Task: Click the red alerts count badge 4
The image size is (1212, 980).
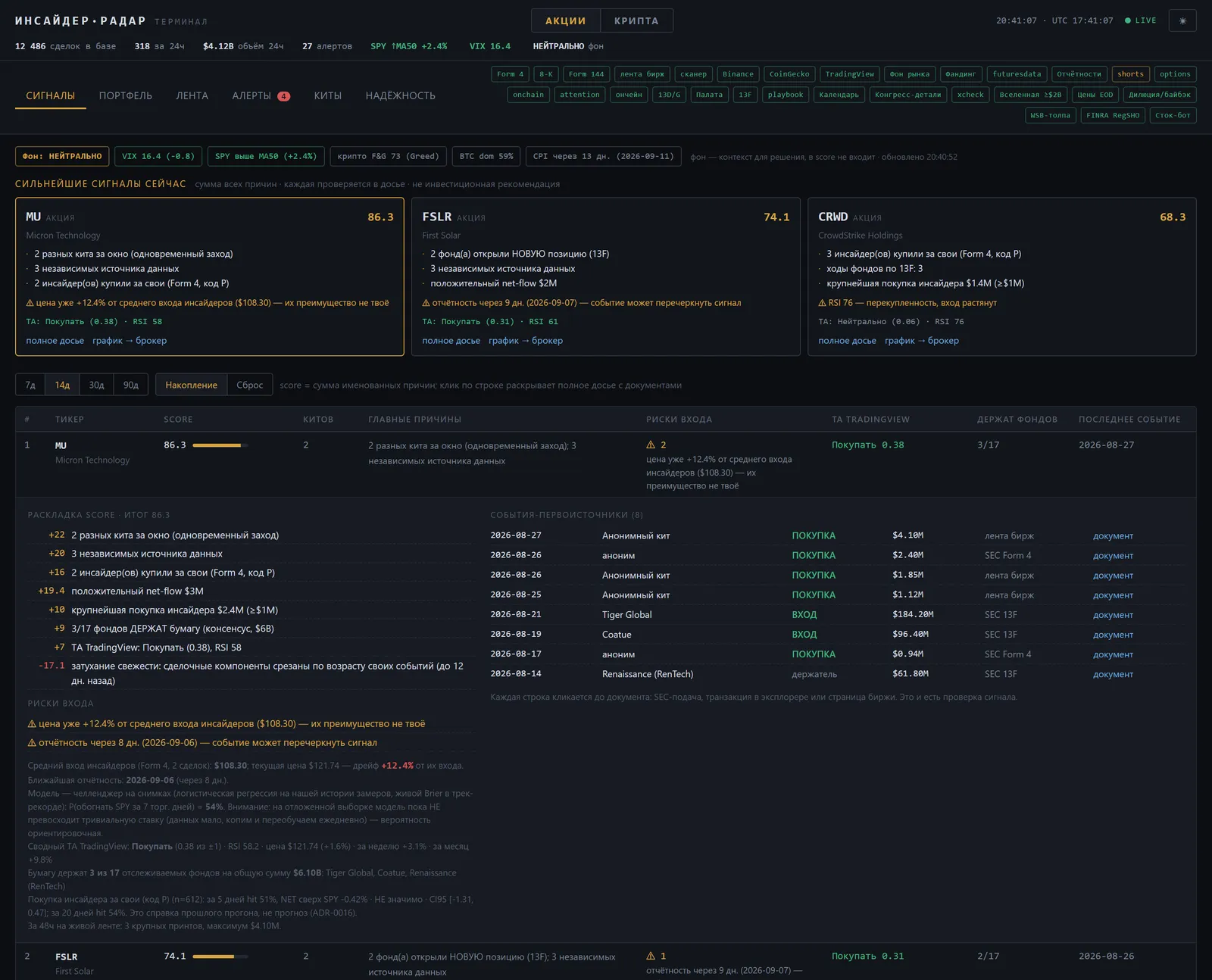Action: point(283,96)
